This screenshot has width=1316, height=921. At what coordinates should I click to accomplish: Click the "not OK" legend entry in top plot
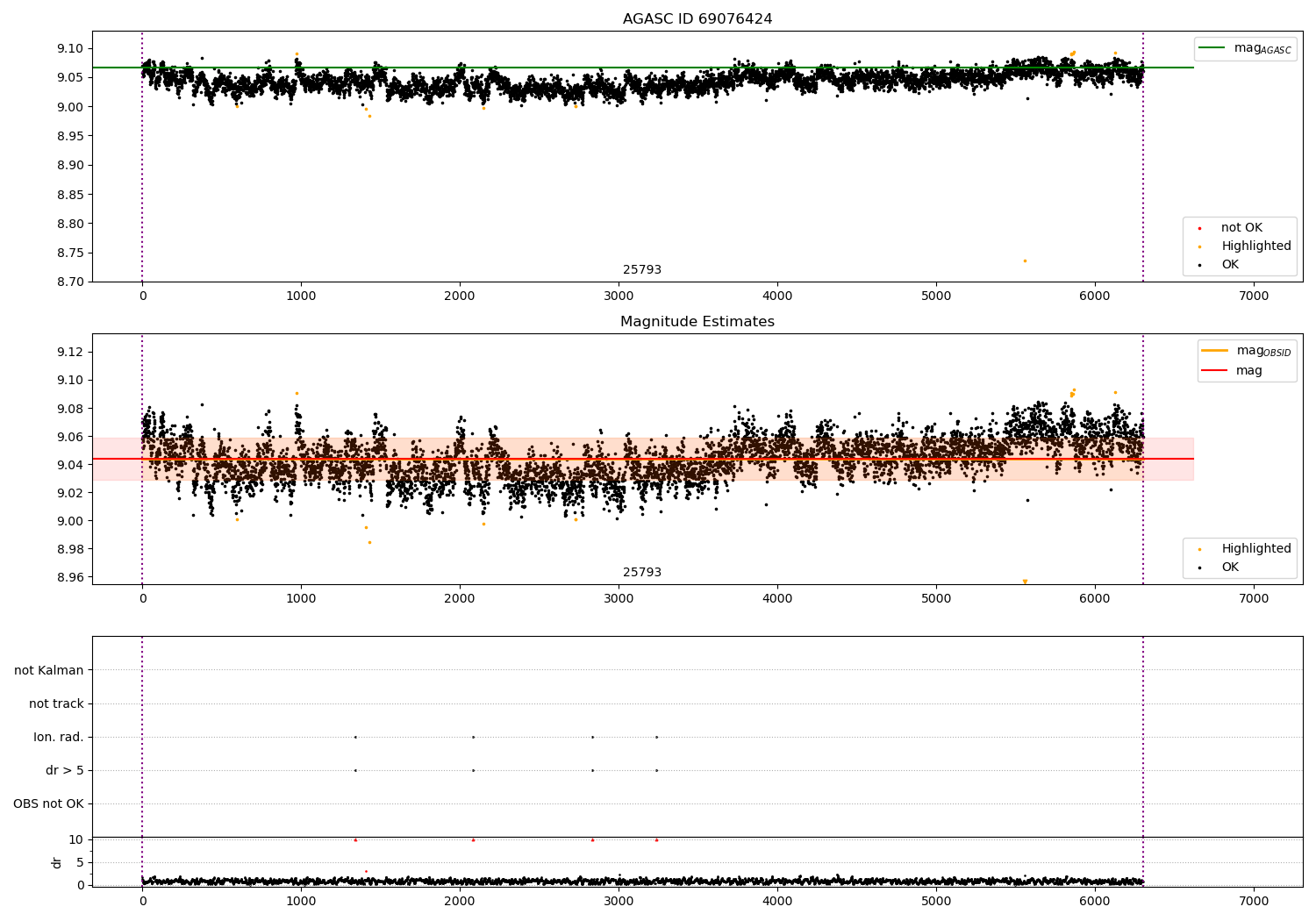coord(1240,228)
